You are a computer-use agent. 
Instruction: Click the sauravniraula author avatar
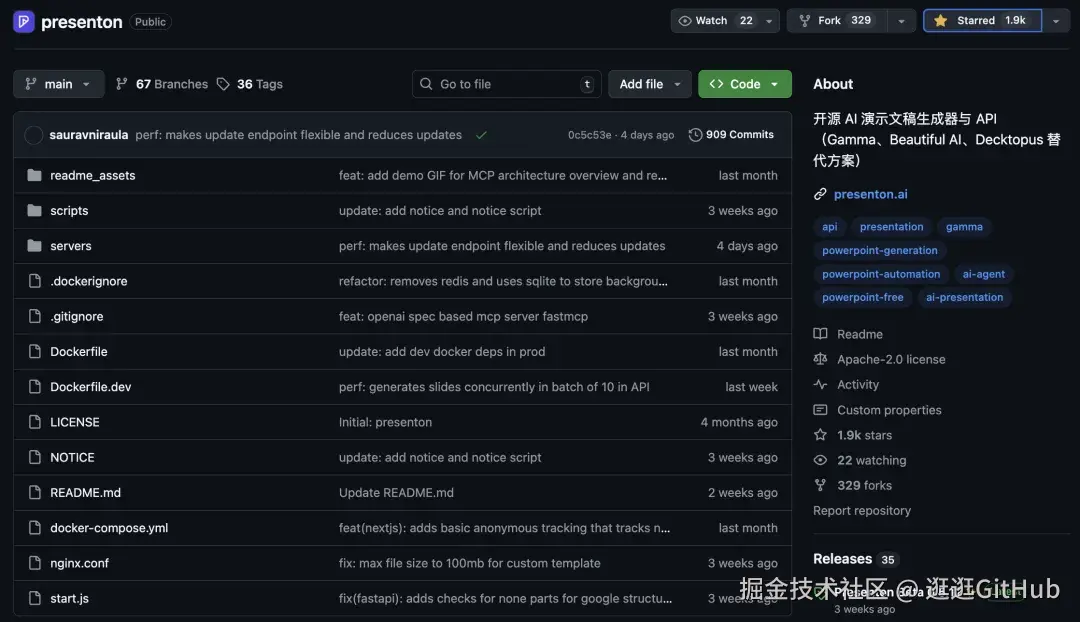(x=34, y=135)
